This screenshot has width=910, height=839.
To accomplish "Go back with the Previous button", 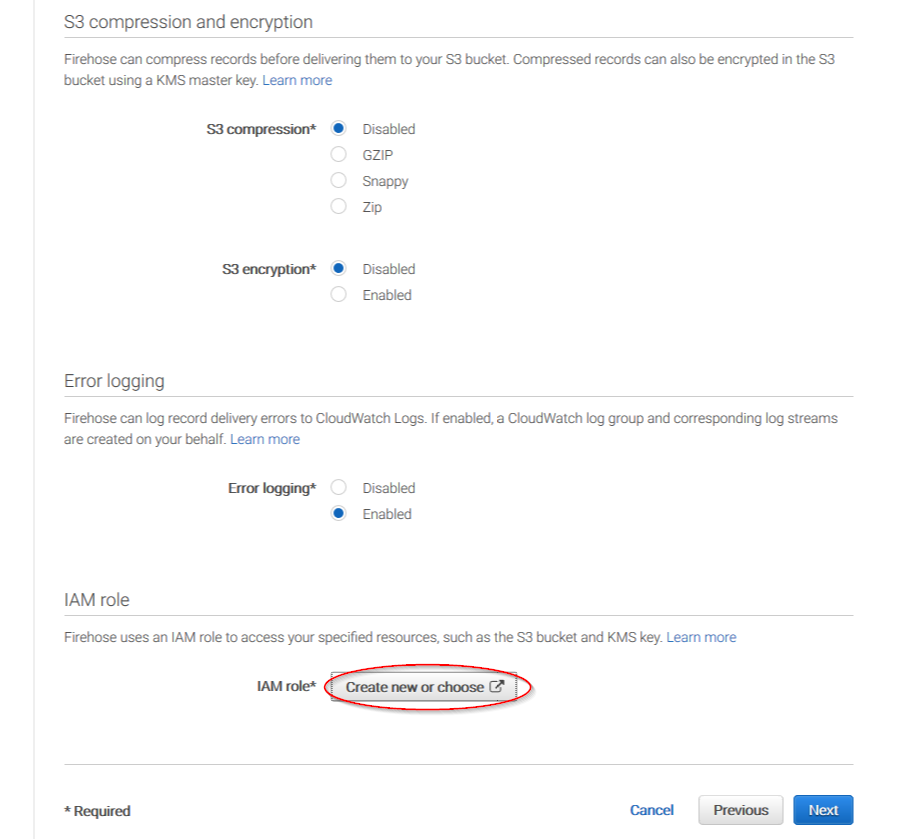I will click(741, 810).
